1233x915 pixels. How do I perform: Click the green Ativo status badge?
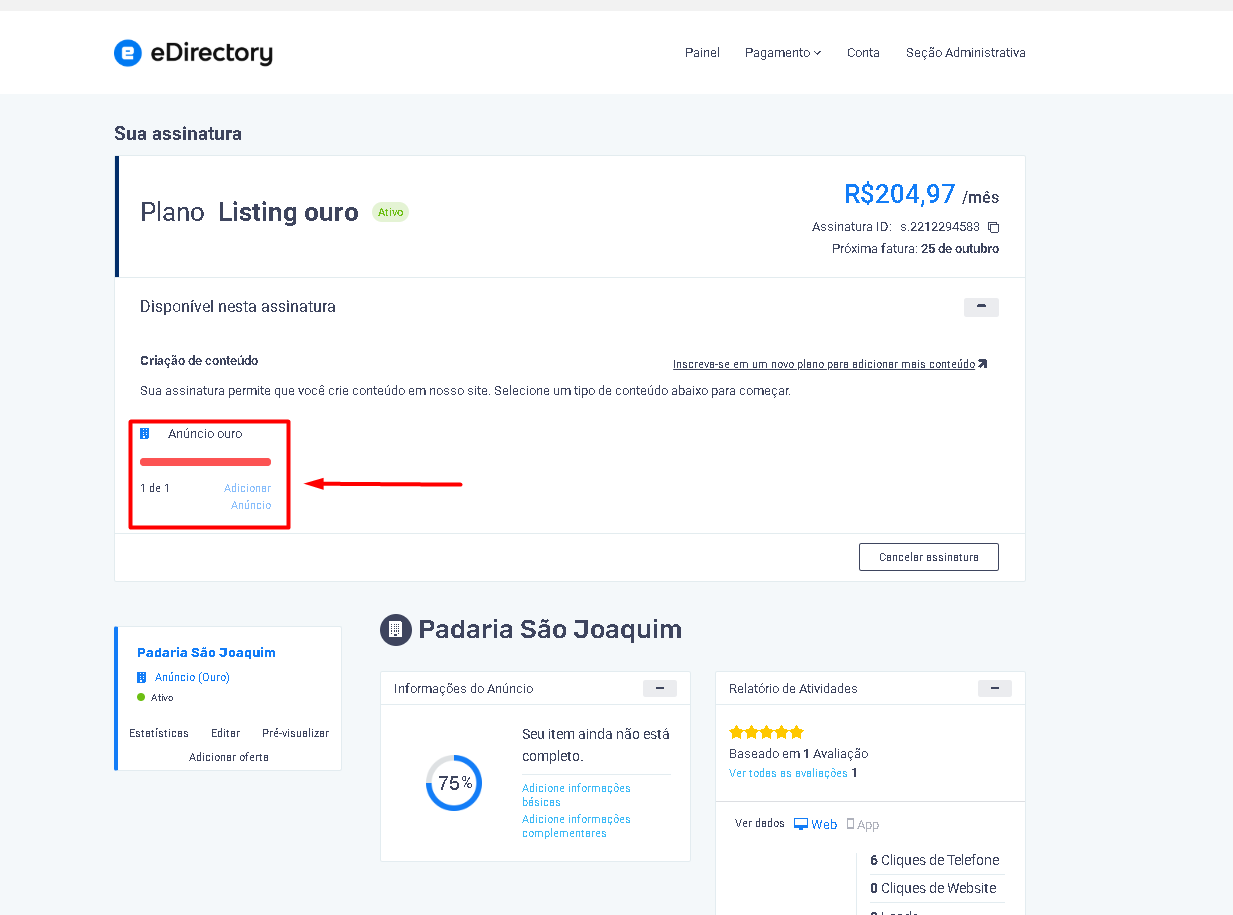(x=391, y=212)
